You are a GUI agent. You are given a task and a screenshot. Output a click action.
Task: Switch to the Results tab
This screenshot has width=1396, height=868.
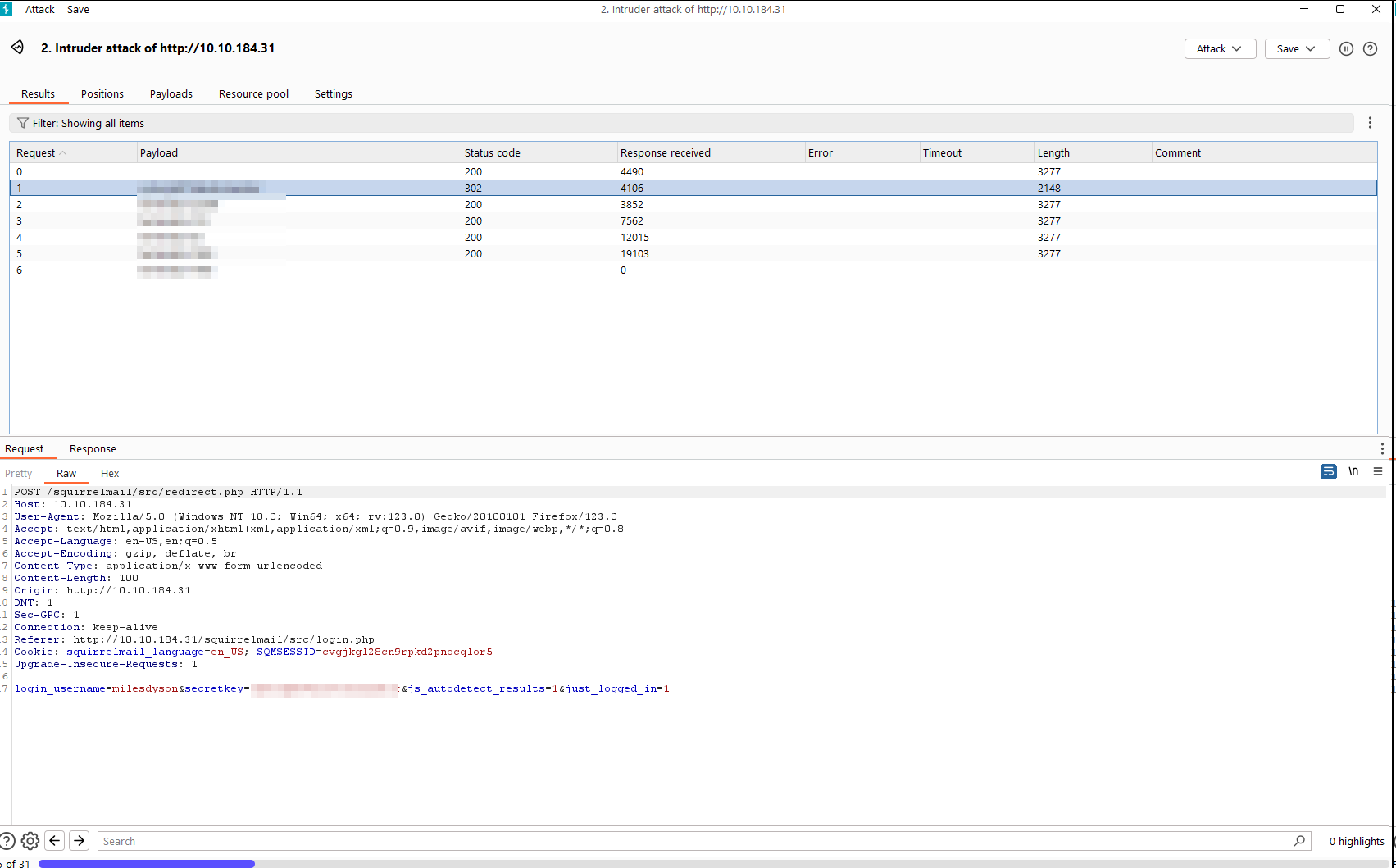[x=38, y=94]
